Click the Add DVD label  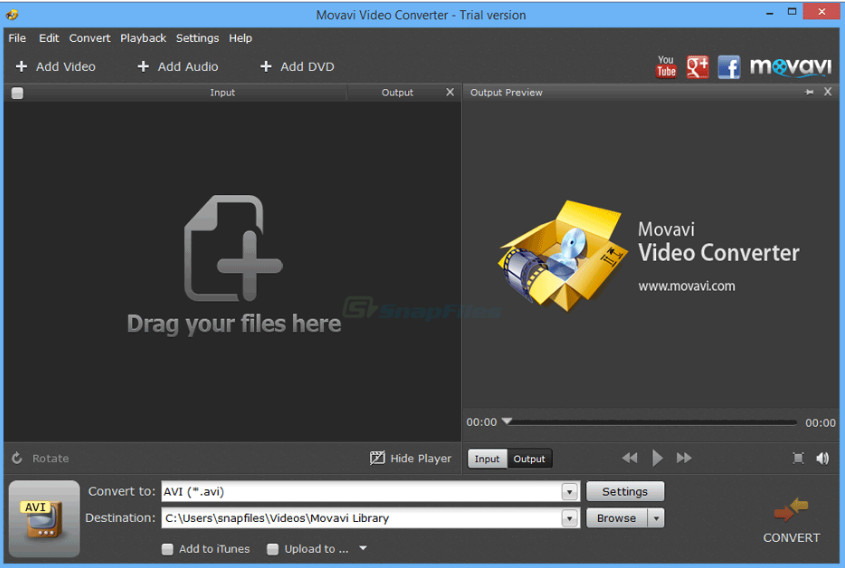click(x=307, y=66)
